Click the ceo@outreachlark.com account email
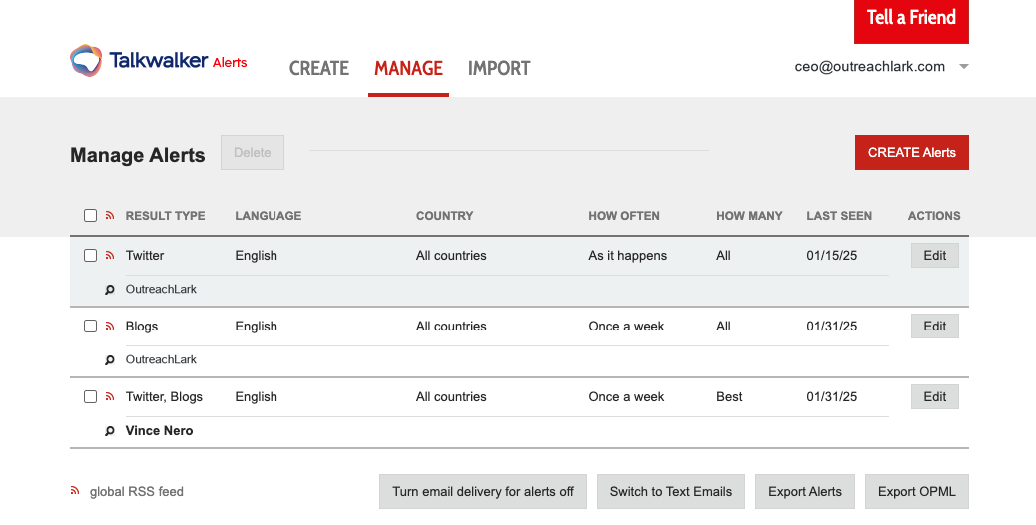The image size is (1036, 525). point(870,67)
